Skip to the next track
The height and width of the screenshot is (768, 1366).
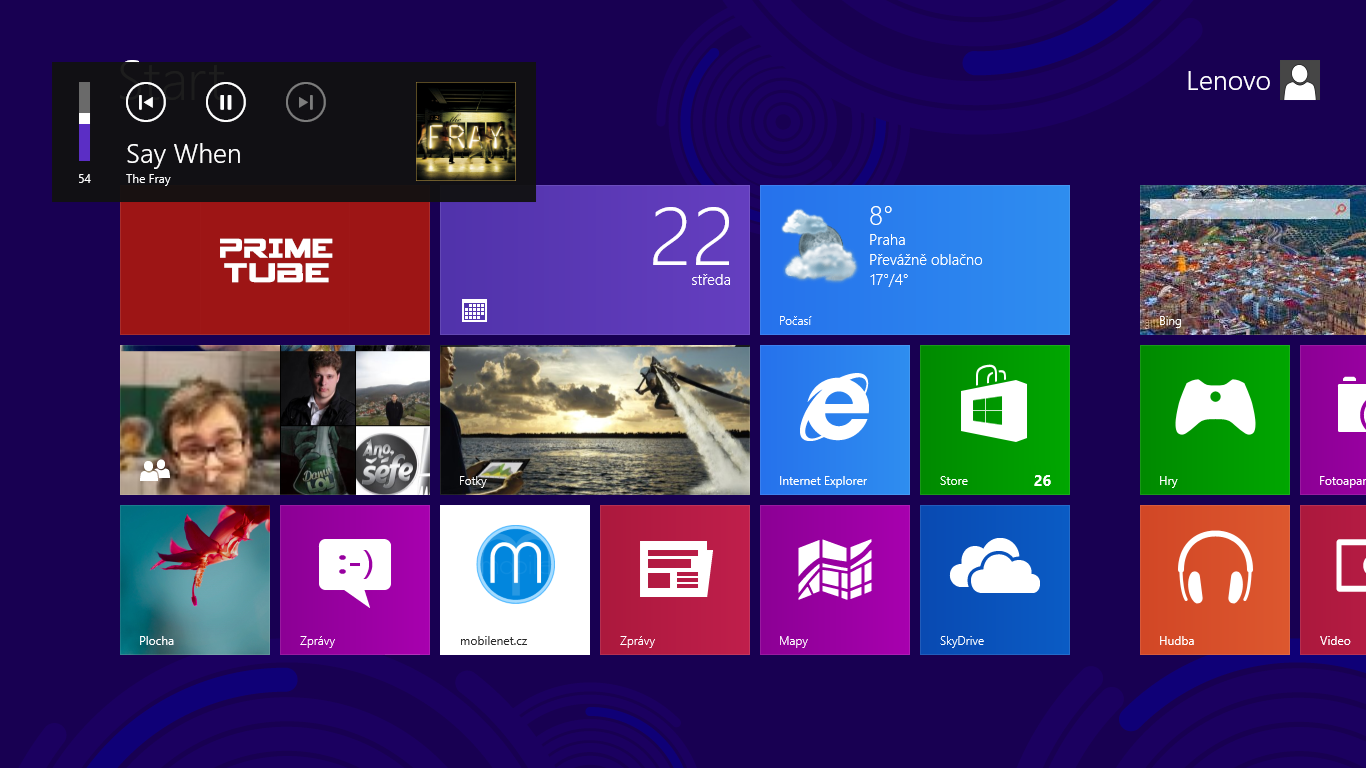click(x=305, y=102)
